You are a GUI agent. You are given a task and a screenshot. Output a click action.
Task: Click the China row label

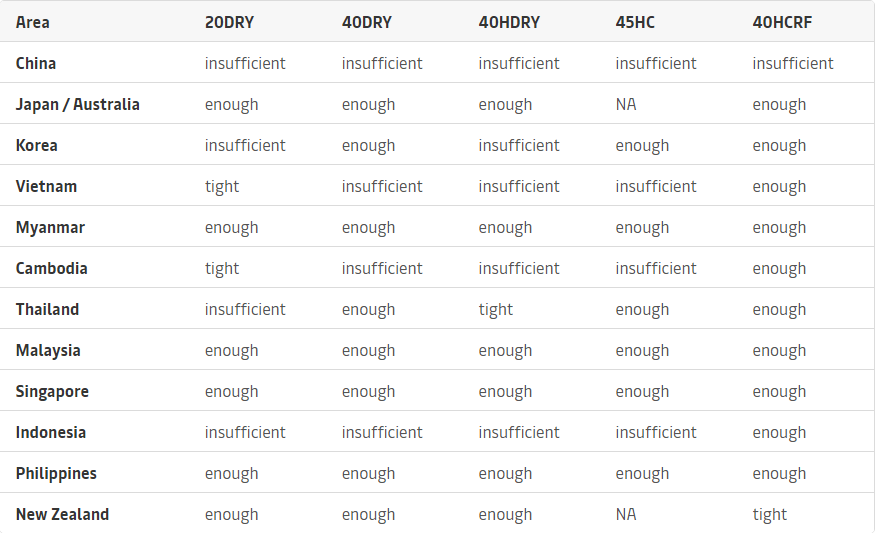point(36,63)
